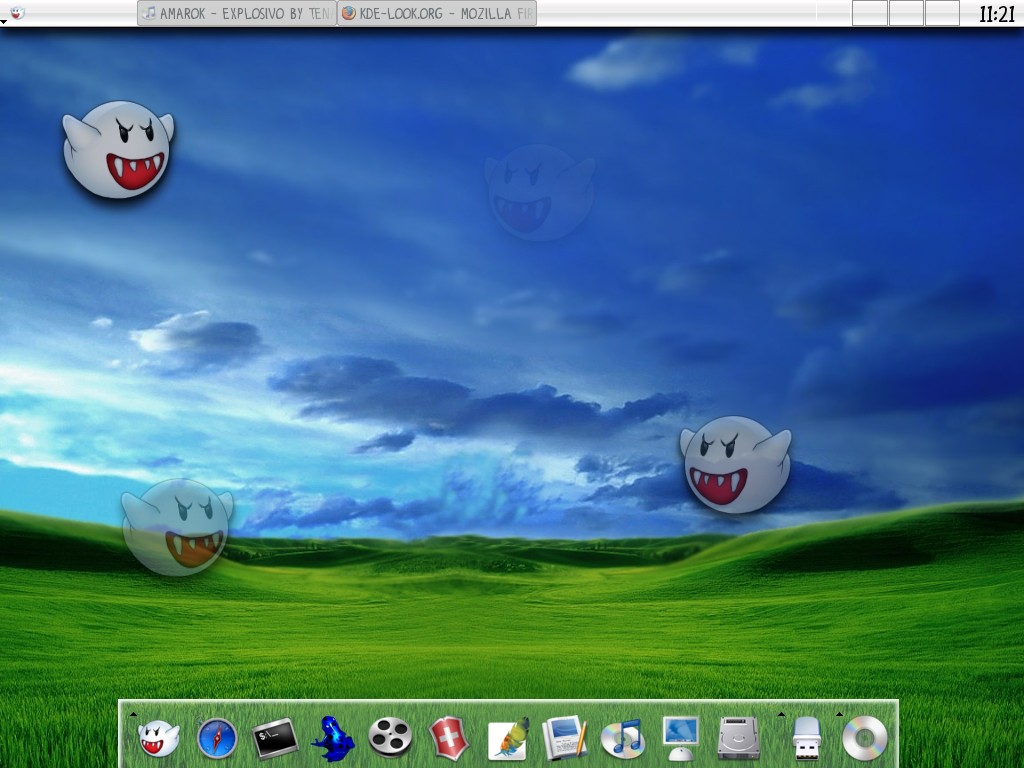Launch the colorful feather graphics application
Image resolution: width=1024 pixels, height=768 pixels.
pyautogui.click(x=507, y=739)
